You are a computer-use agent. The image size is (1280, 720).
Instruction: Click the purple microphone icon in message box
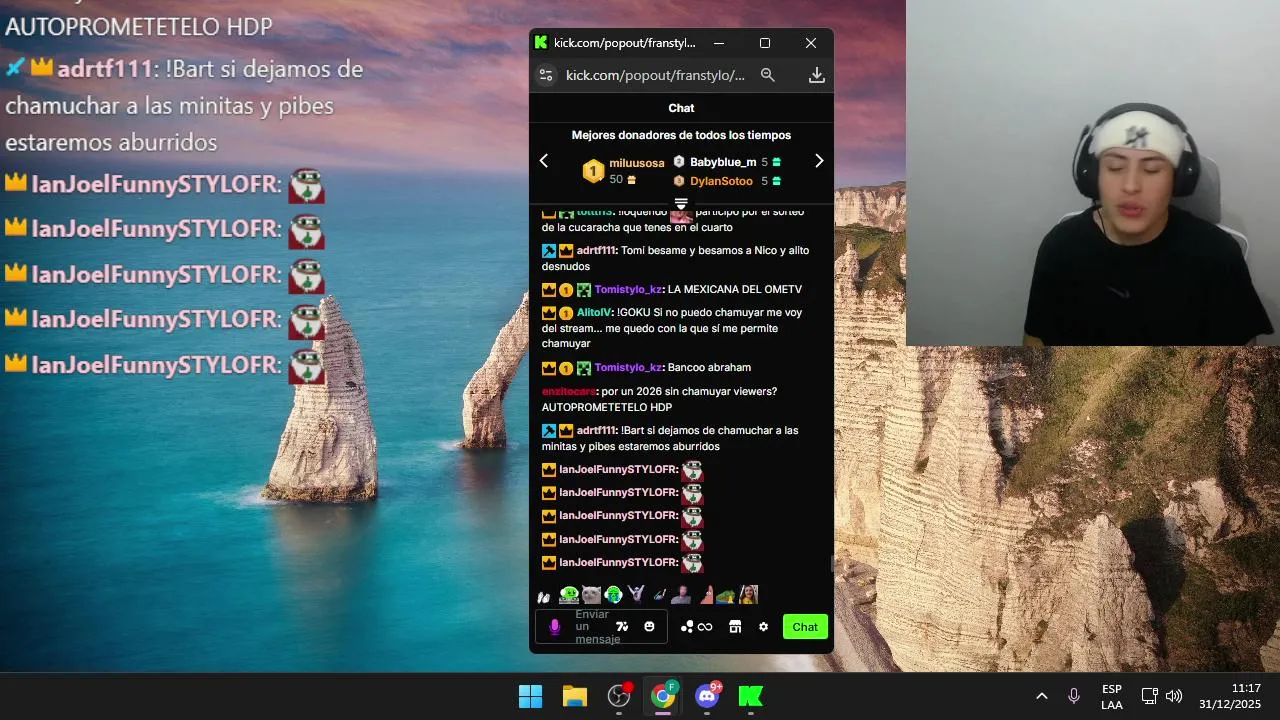click(555, 627)
